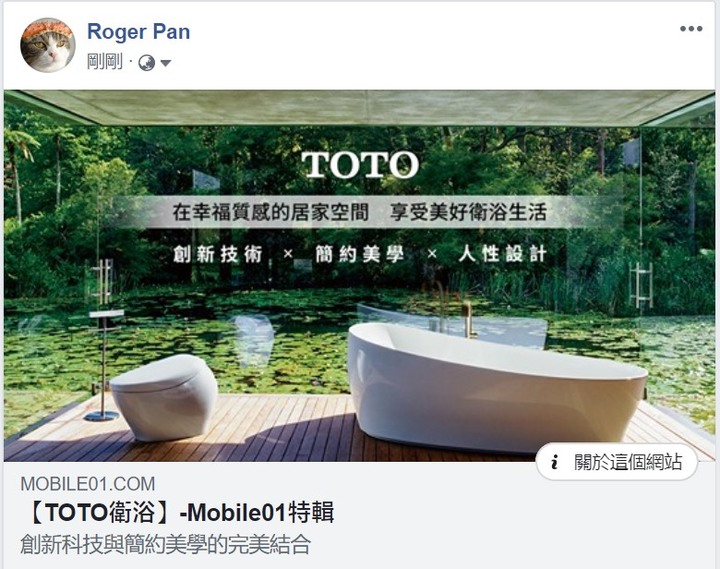Viewport: 720px width, 569px height.
Task: Open Roger Pan's profile name link
Action: click(x=138, y=32)
